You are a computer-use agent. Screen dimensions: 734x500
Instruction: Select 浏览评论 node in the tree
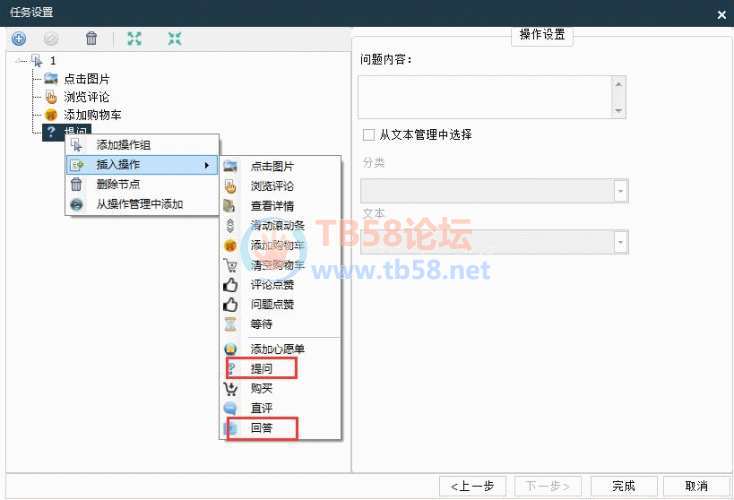coord(86,97)
